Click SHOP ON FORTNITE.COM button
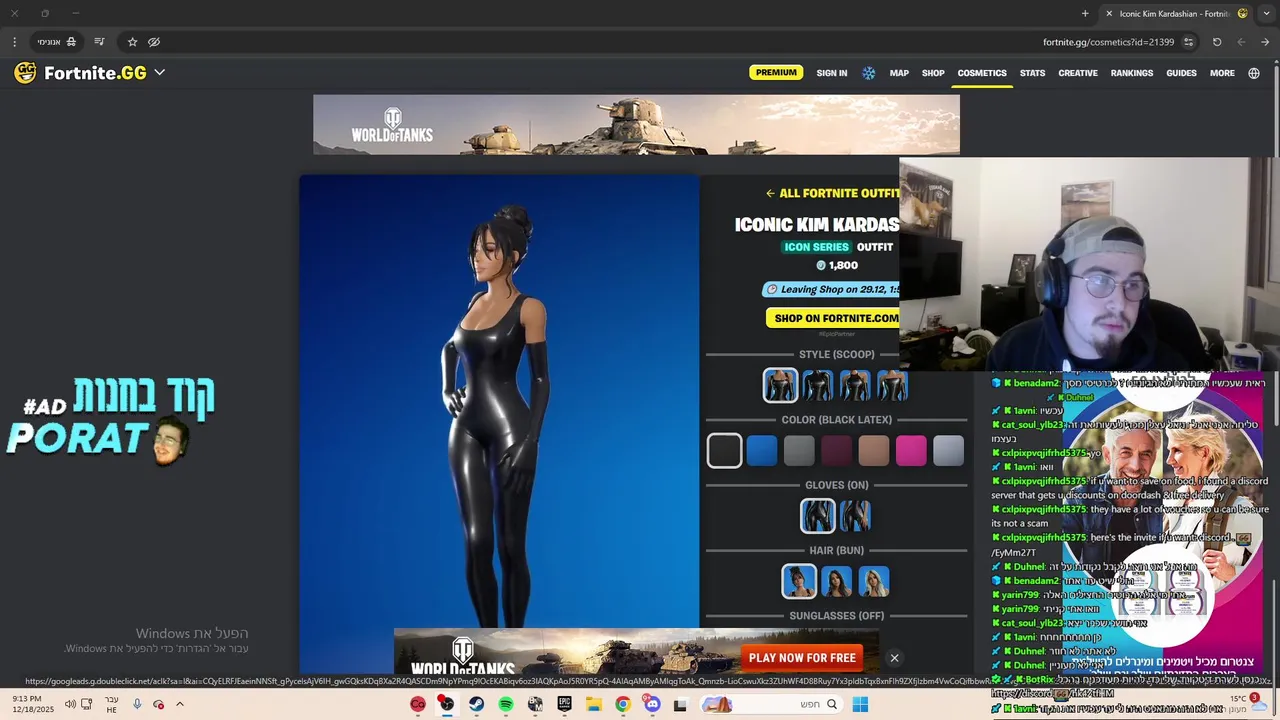The height and width of the screenshot is (720, 1280). click(833, 318)
